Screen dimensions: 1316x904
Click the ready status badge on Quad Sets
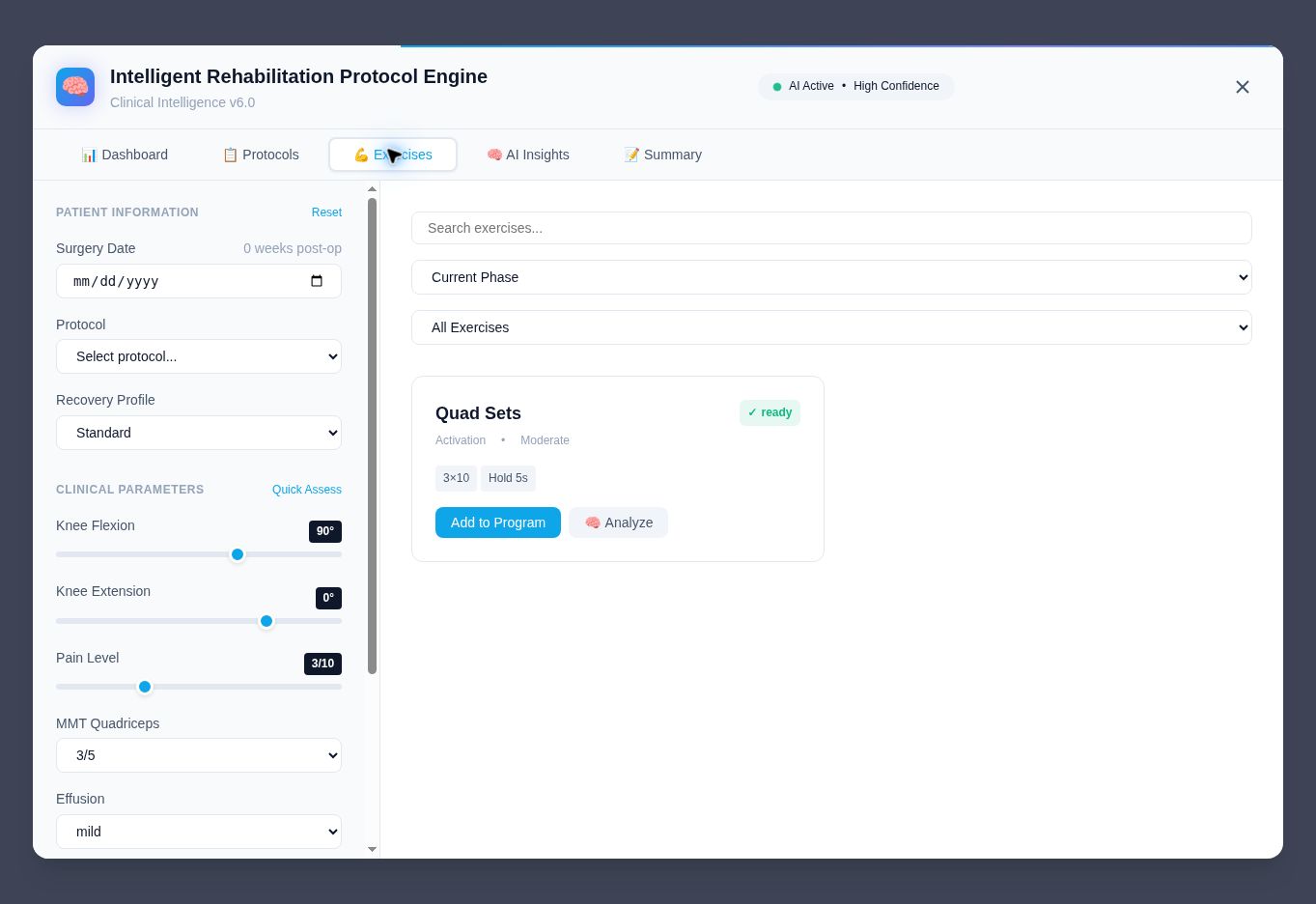770,412
